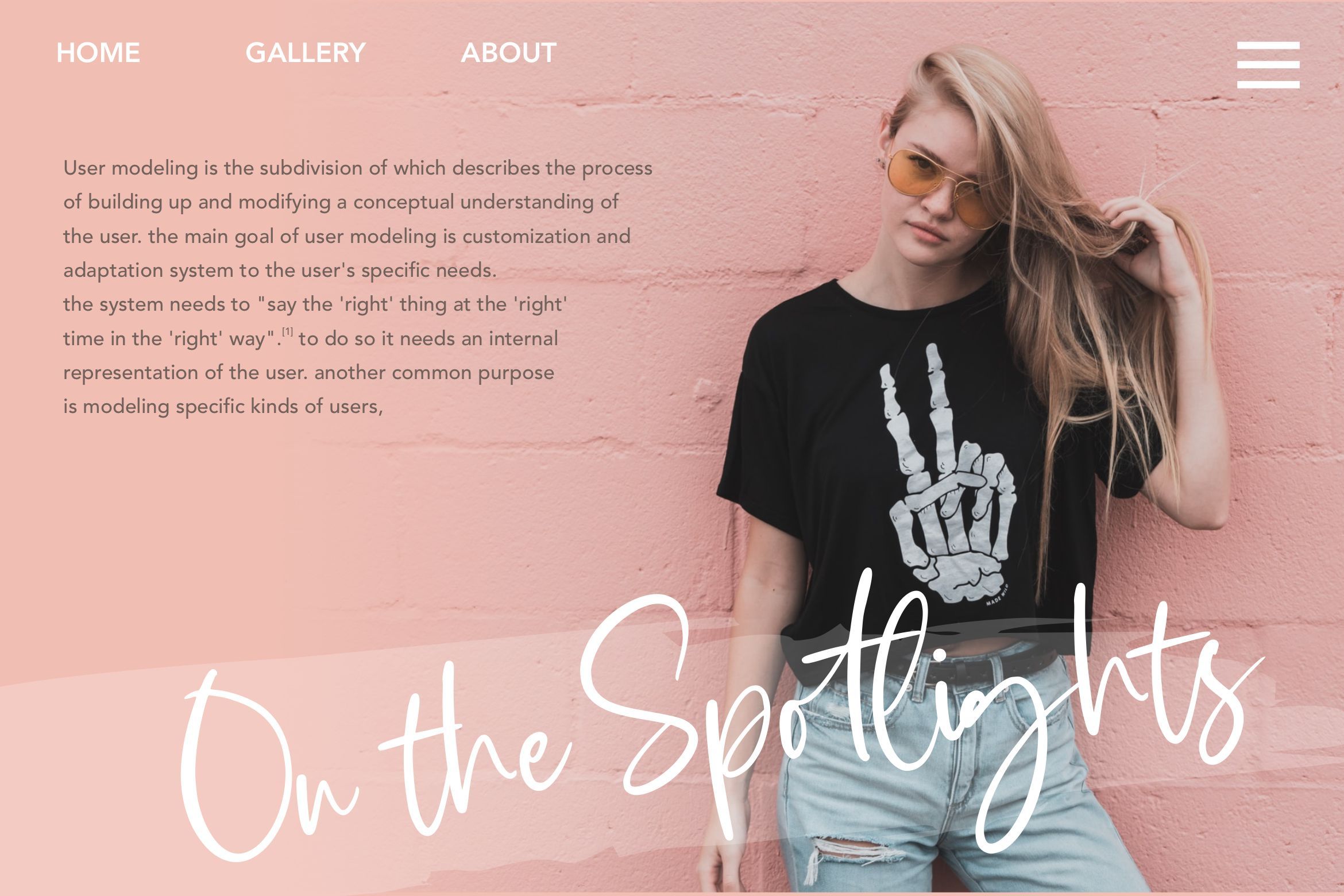This screenshot has height=896, width=1344.
Task: Follow the [1] footnote reference
Action: 287,331
